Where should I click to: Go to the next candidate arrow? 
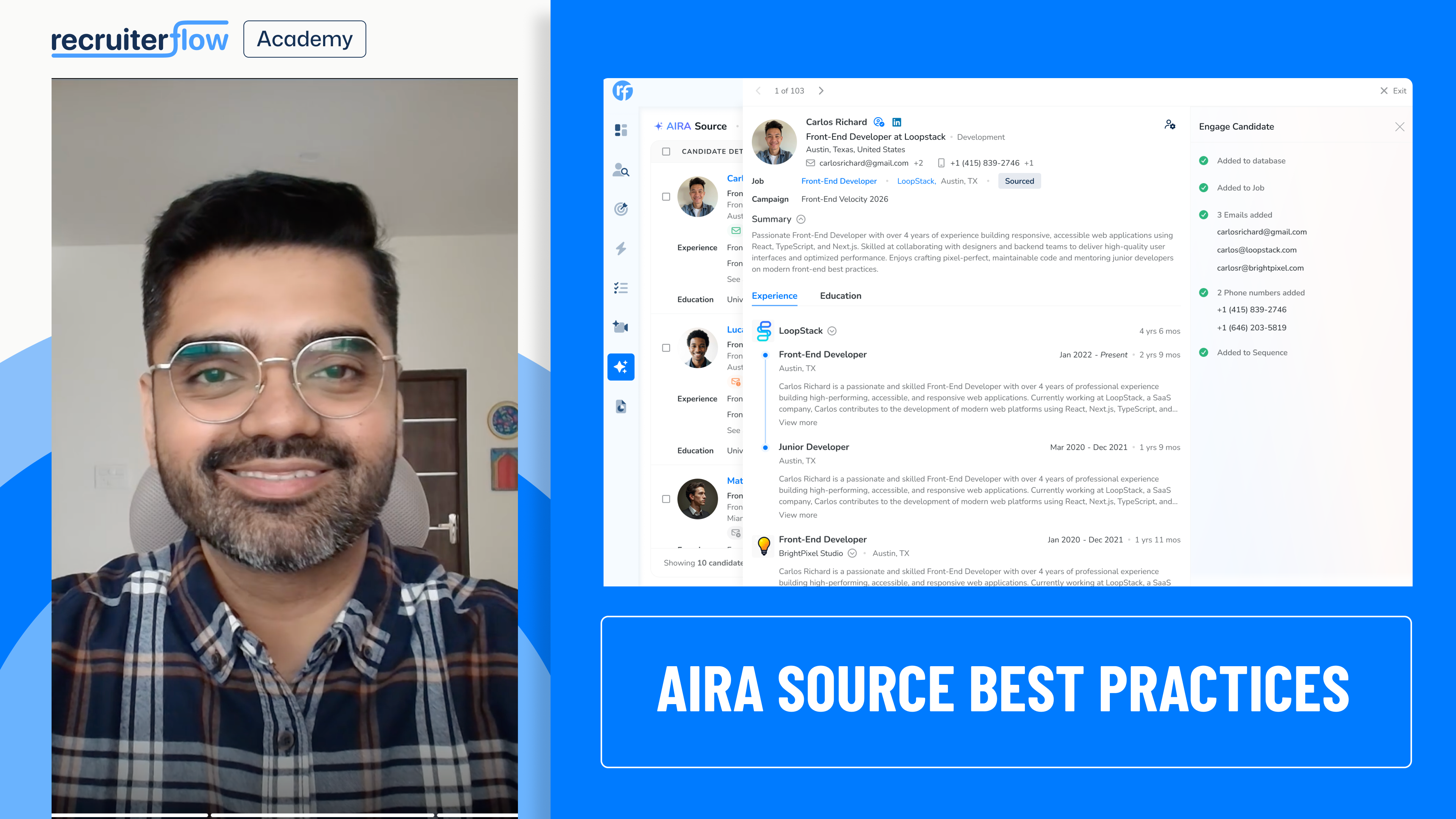pyautogui.click(x=821, y=91)
